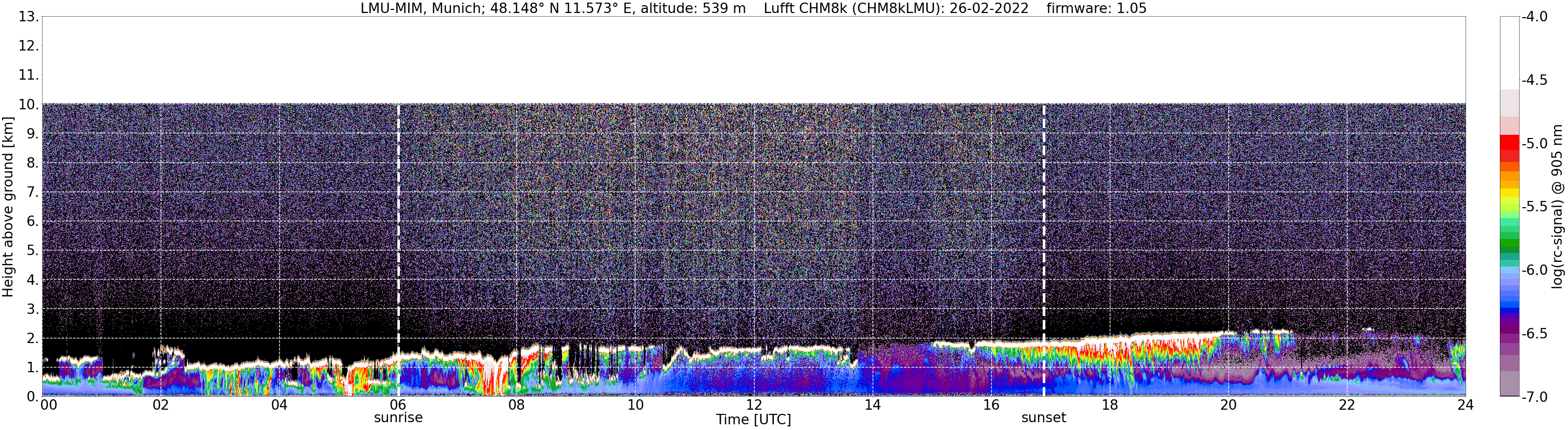
Task: Click the '12' time tick label
Action: pos(754,405)
